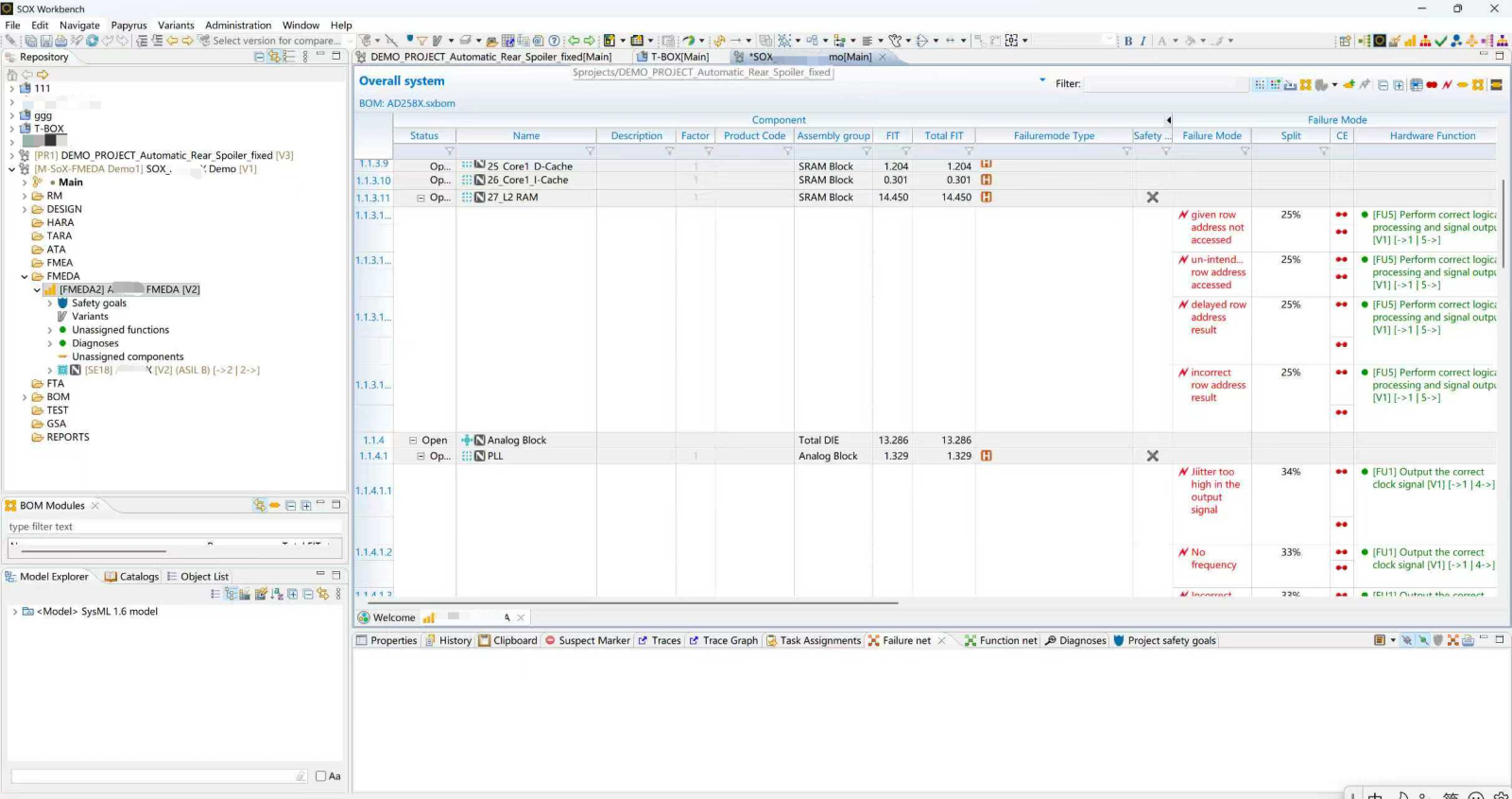Collapse the Analog Block row toggle

(413, 441)
